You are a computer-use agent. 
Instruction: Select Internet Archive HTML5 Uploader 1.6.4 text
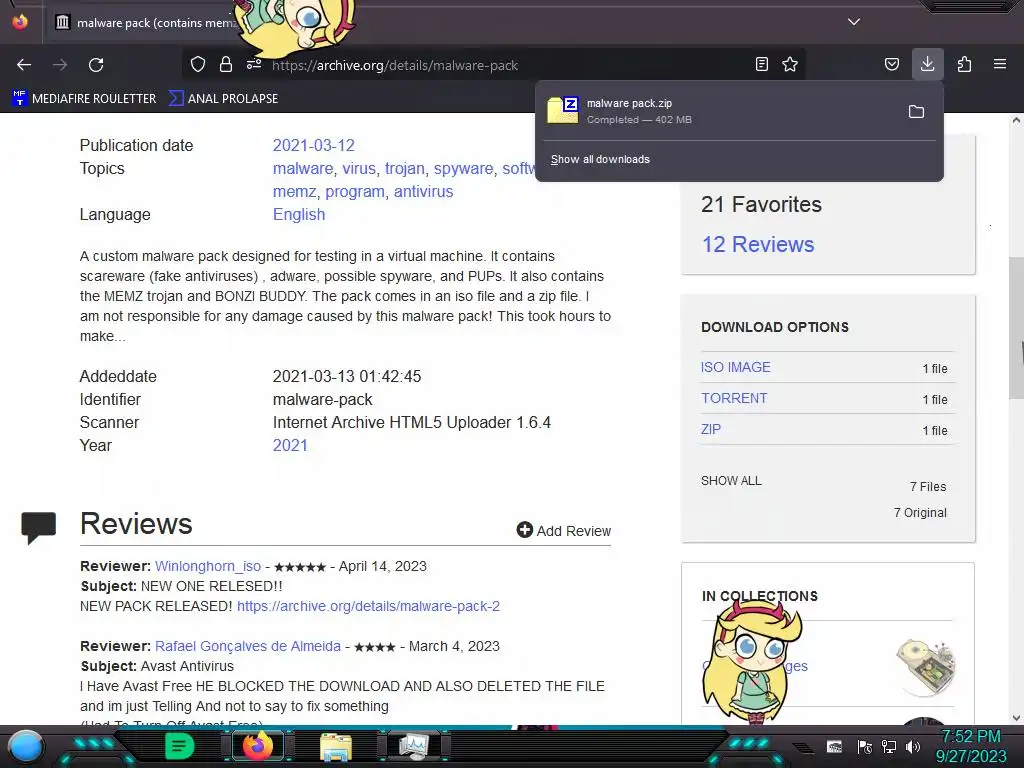click(411, 423)
